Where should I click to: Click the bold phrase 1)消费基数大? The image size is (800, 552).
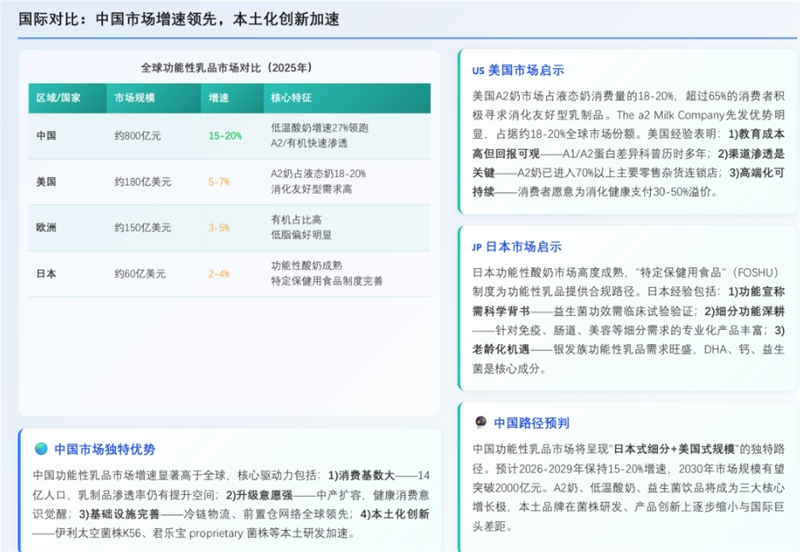click(362, 475)
